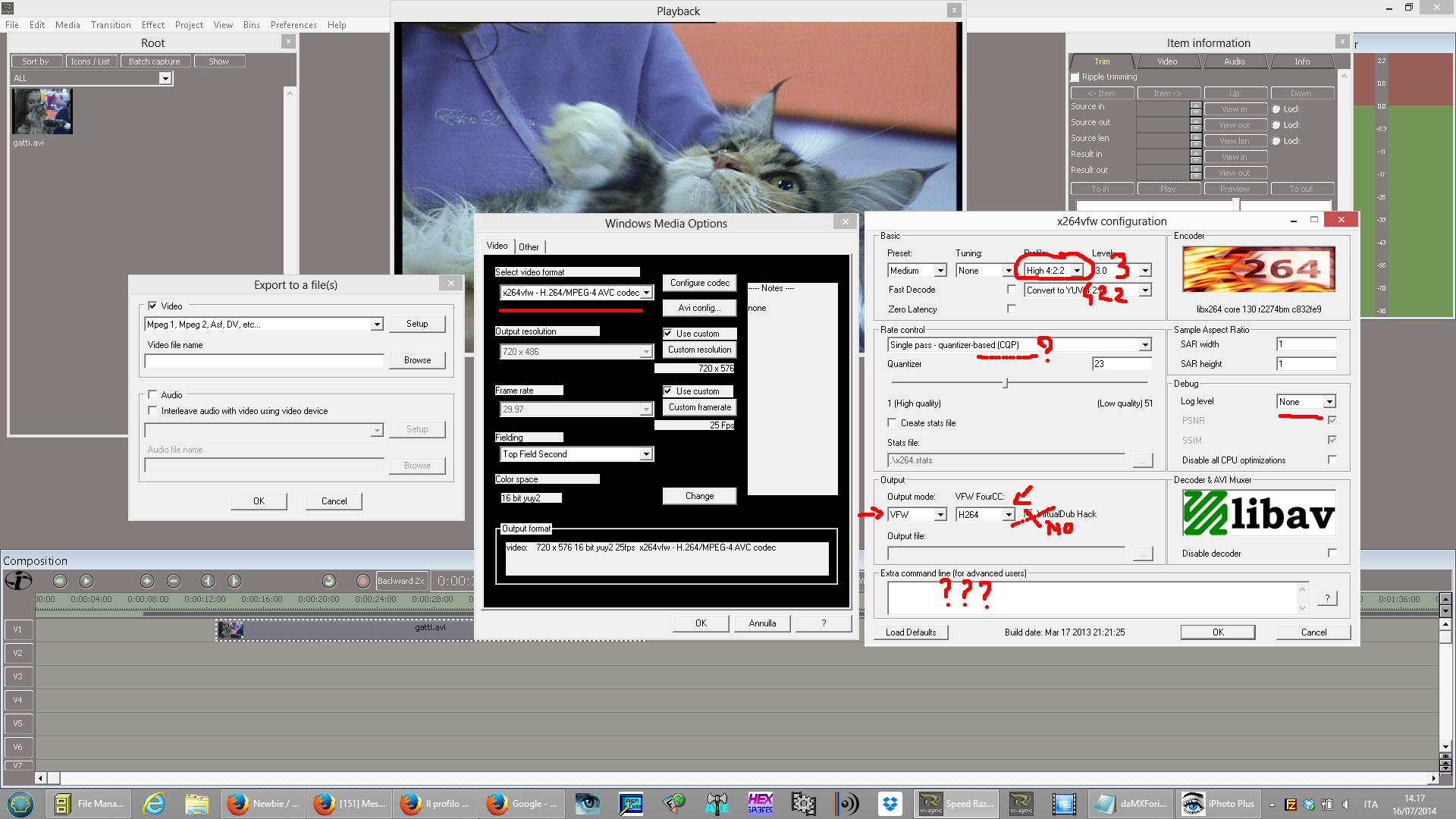Enable the Audio checkbox in Export dialog
The image size is (1456, 819).
[x=153, y=394]
